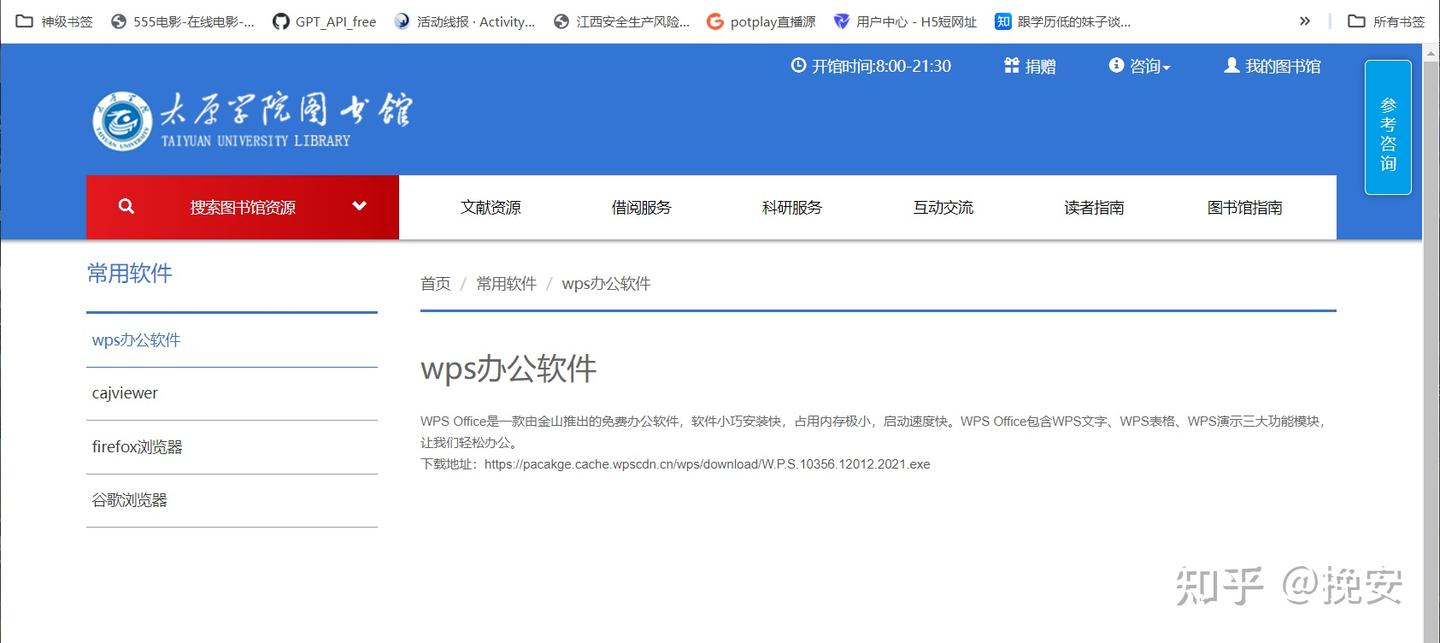The height and width of the screenshot is (643, 1440).
Task: Open the 神级书签 bookmark folder
Action: (x=54, y=21)
